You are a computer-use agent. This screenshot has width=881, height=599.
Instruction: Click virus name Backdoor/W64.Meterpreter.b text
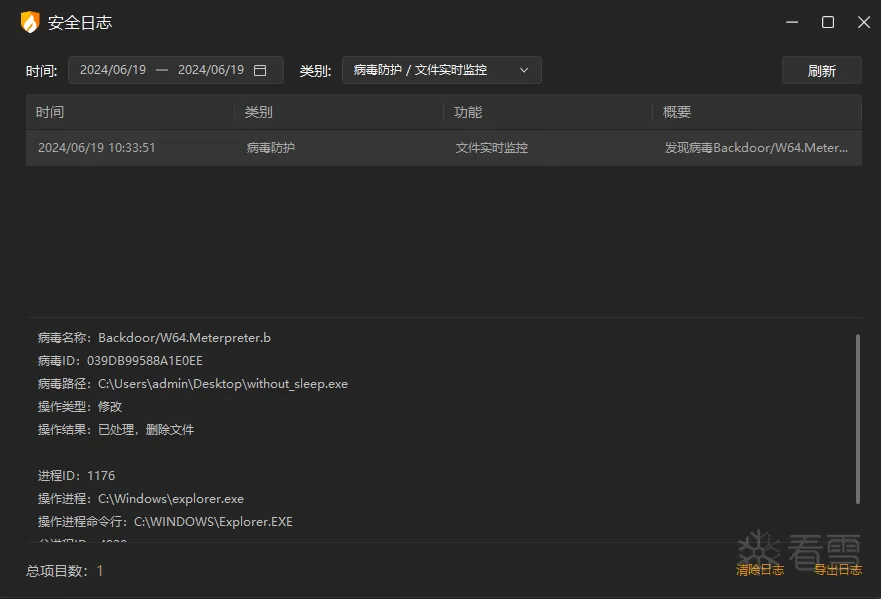tap(184, 338)
